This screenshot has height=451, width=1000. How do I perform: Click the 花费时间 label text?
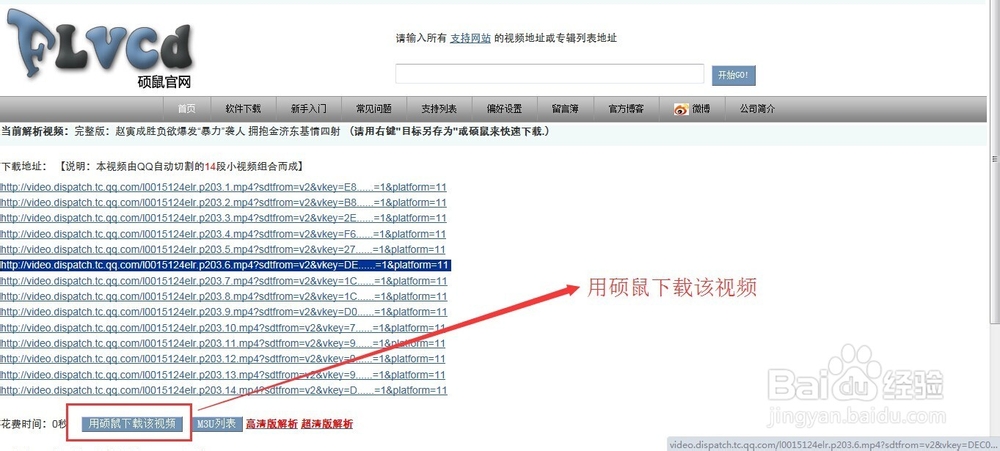click(34, 424)
